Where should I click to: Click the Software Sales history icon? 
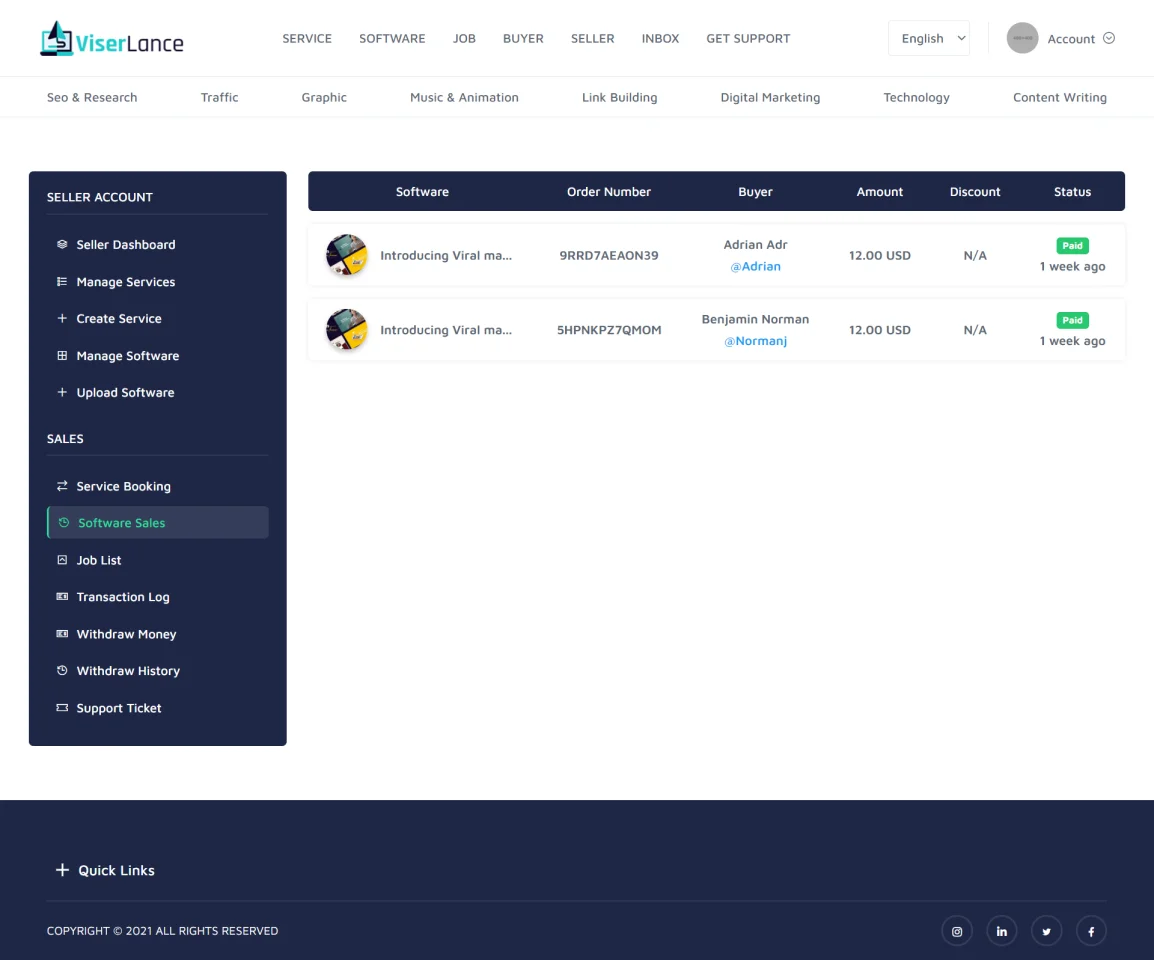64,523
